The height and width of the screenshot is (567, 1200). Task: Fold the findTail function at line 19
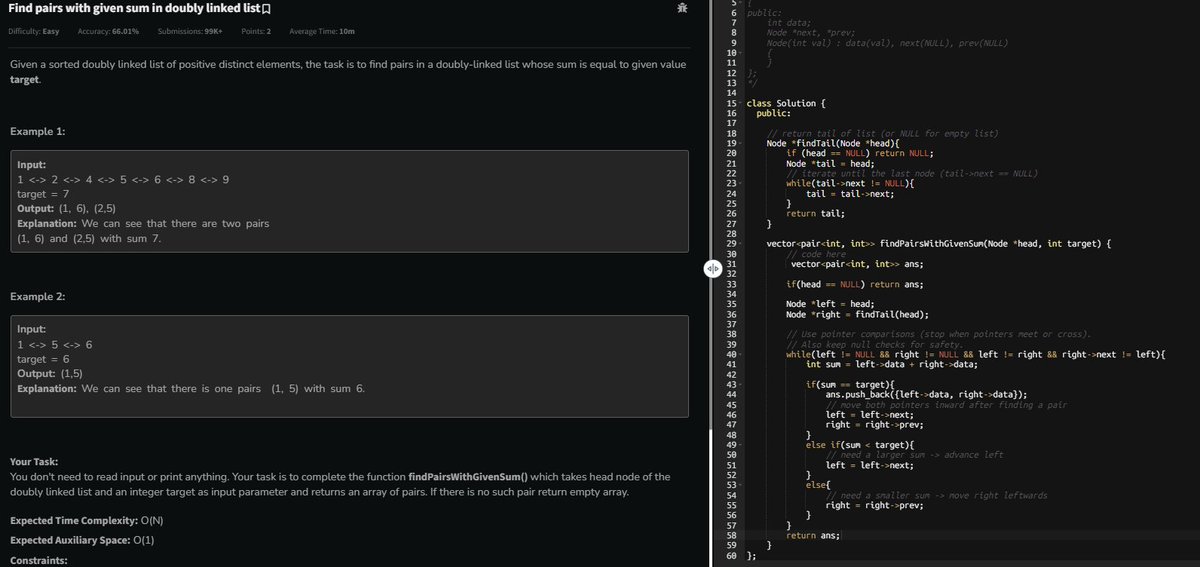click(x=741, y=143)
